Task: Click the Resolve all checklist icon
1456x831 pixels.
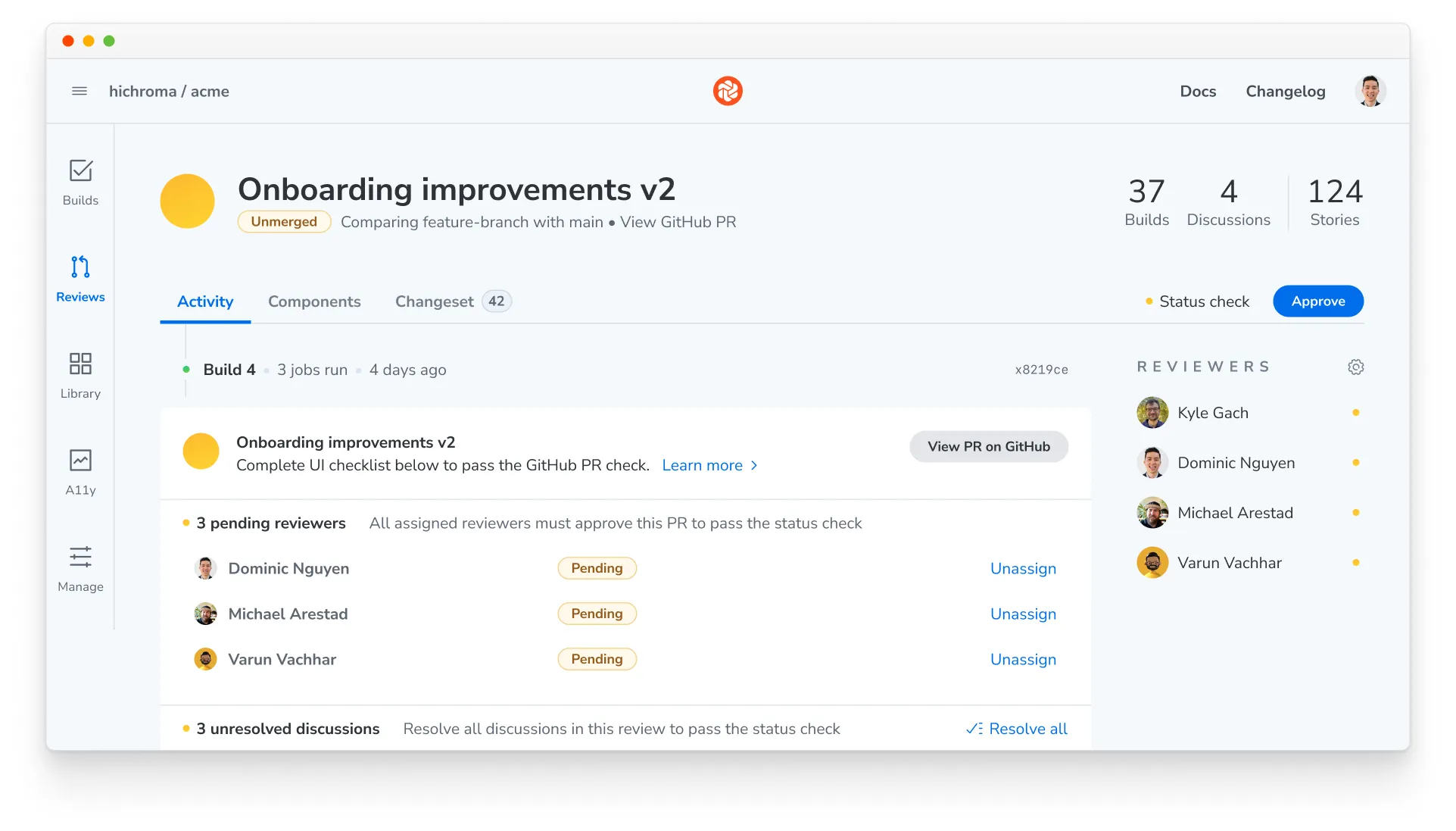Action: 974,729
